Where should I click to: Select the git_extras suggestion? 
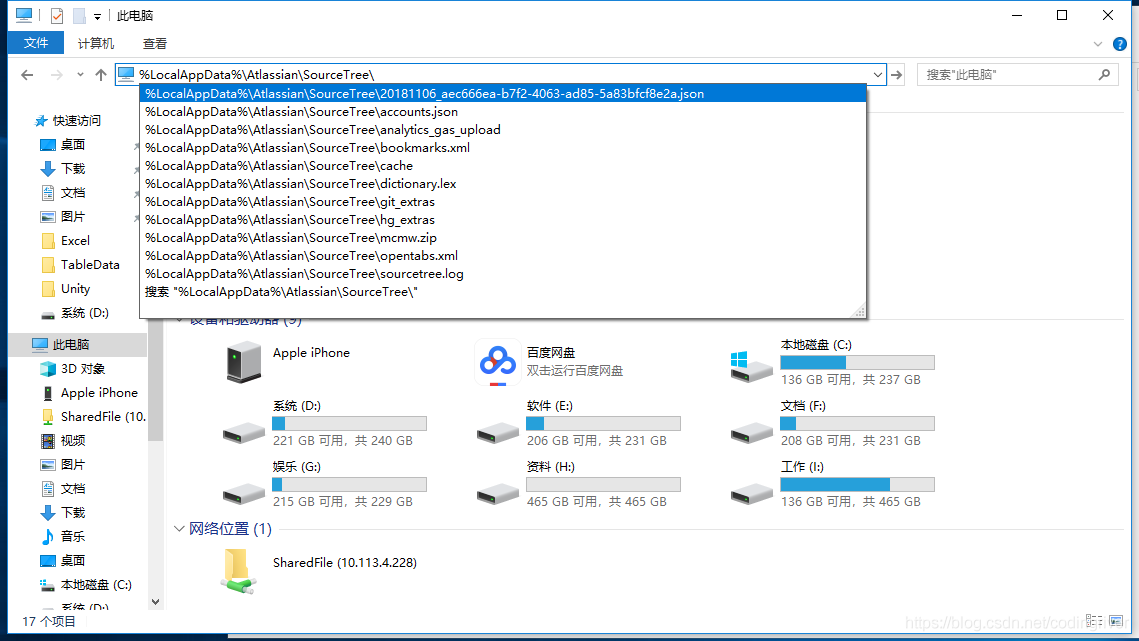(x=503, y=202)
